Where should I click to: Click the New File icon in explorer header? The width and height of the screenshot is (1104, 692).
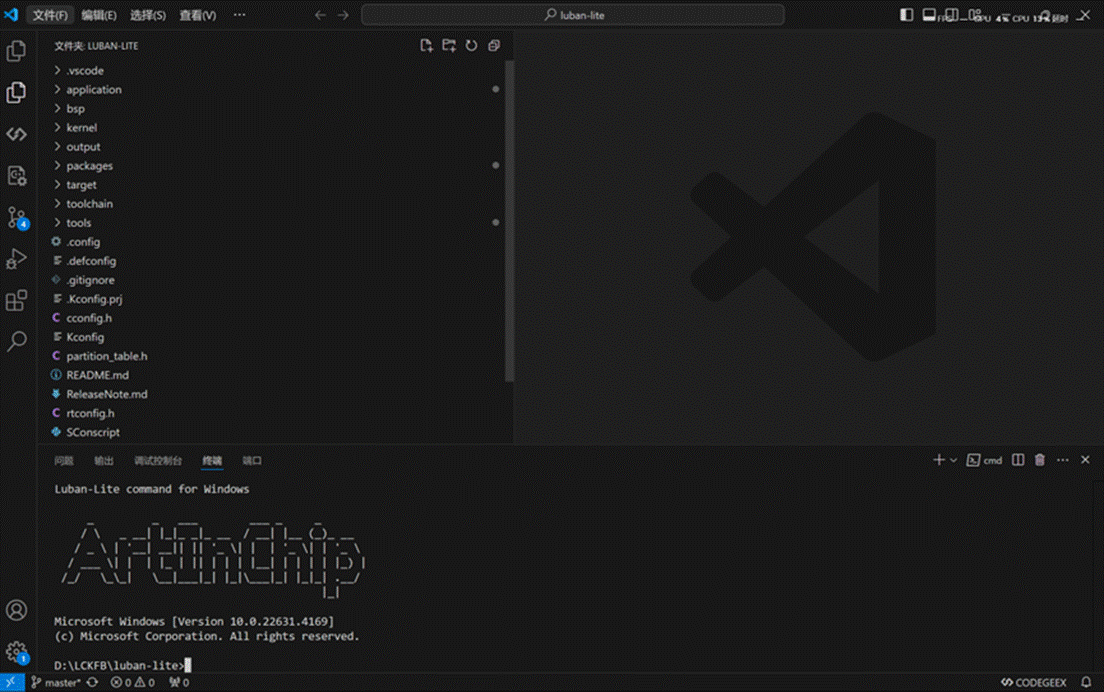(426, 46)
